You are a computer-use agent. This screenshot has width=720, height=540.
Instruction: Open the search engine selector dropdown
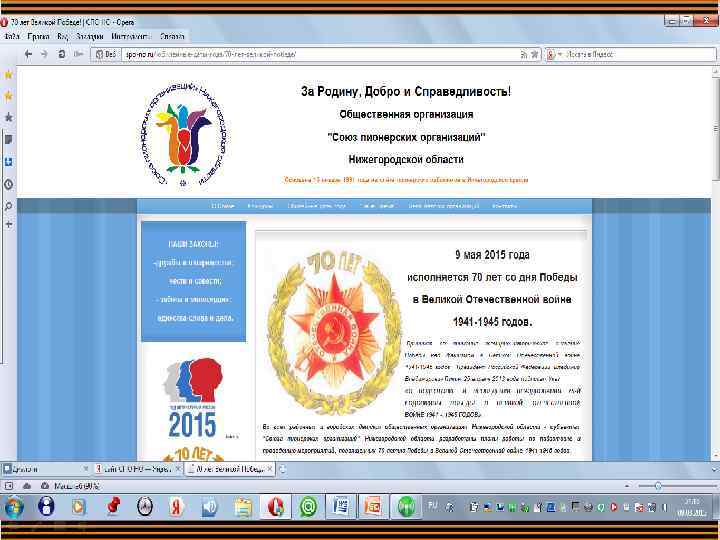point(555,54)
